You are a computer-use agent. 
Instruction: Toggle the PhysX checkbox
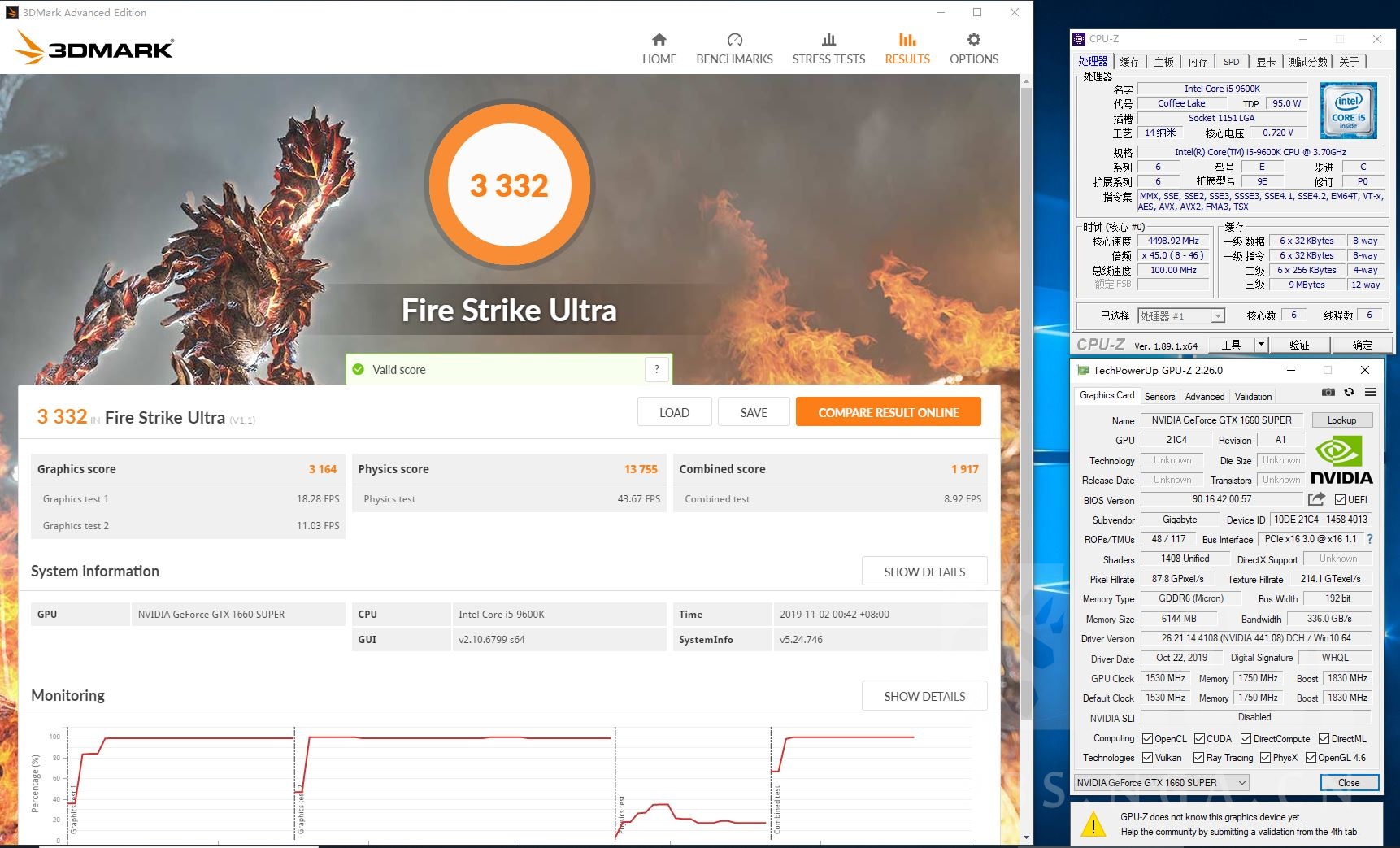[1265, 757]
